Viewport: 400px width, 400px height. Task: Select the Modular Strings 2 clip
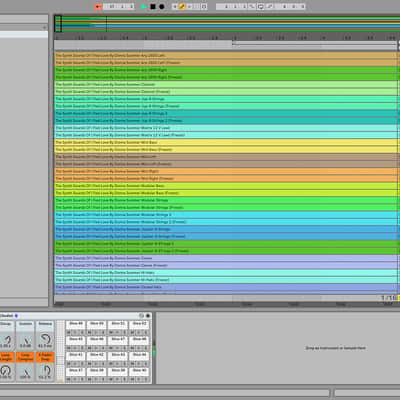pyautogui.click(x=226, y=215)
